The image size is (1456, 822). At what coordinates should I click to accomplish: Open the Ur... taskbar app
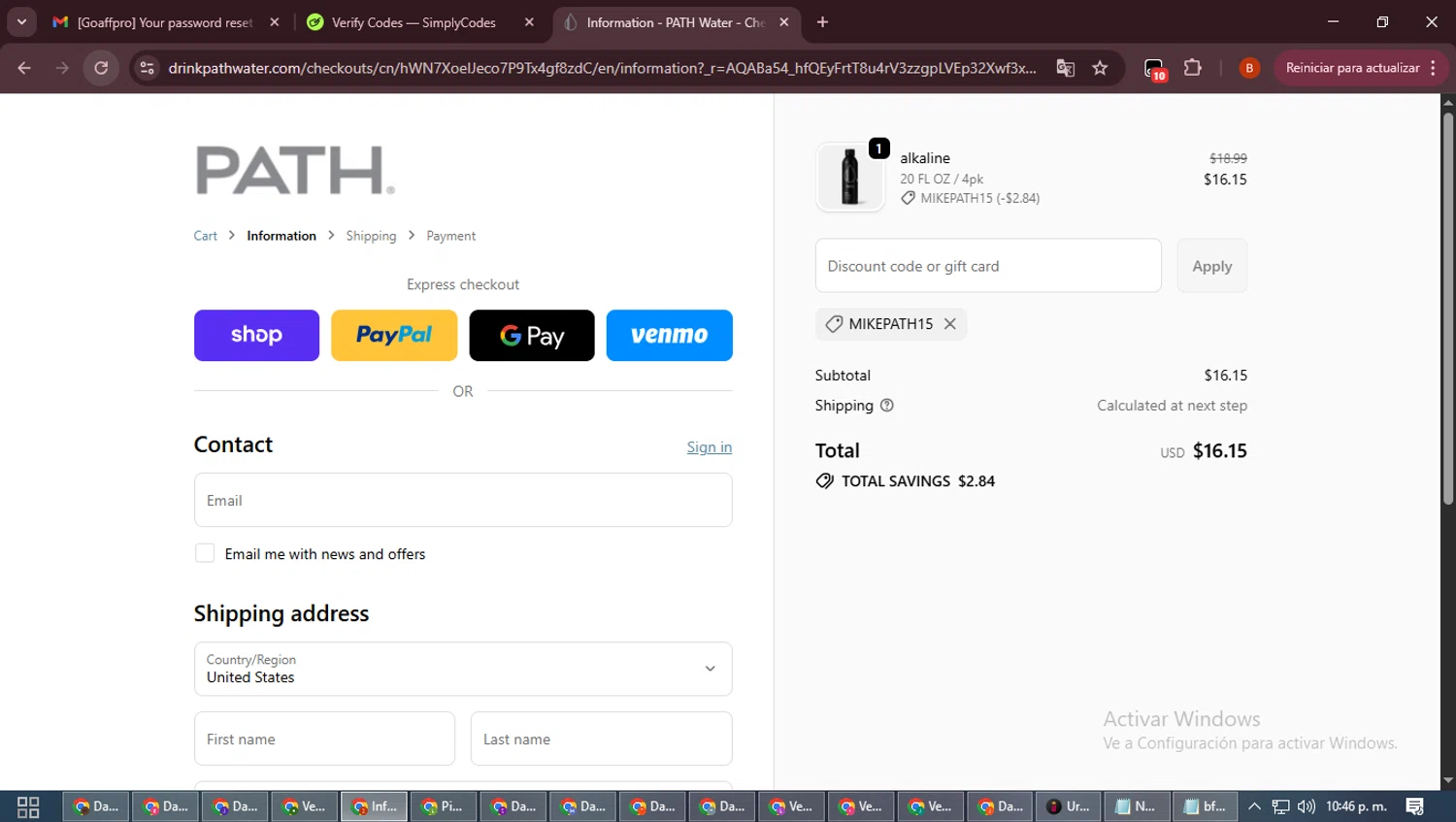[1068, 806]
